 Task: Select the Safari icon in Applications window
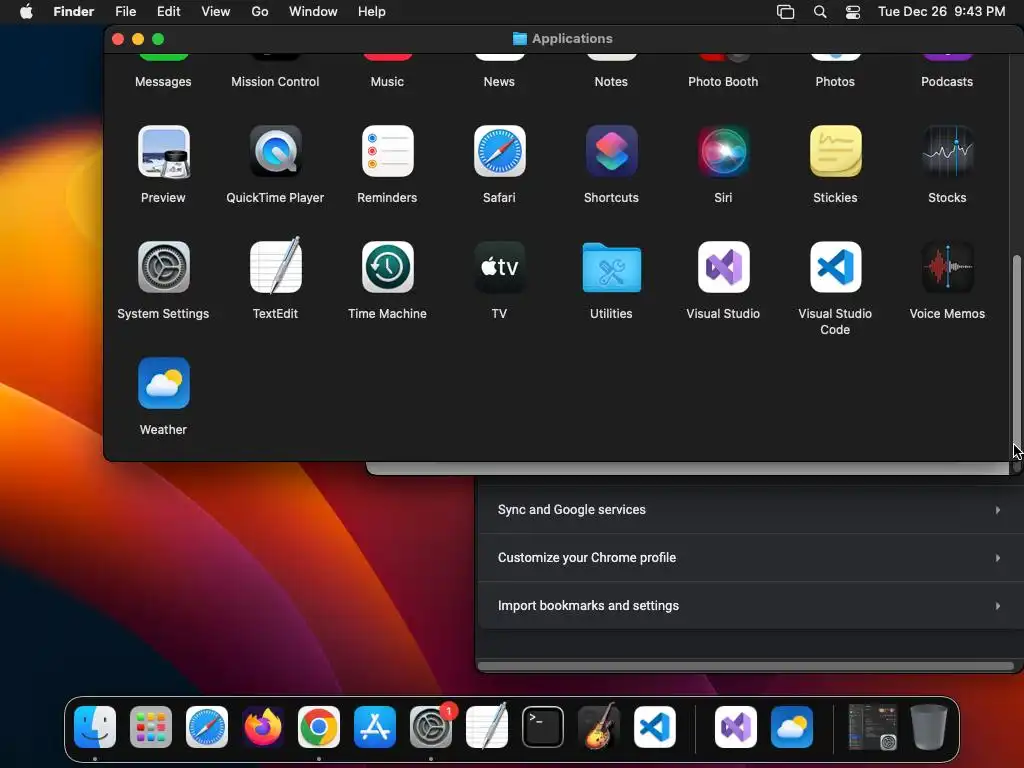(500, 152)
